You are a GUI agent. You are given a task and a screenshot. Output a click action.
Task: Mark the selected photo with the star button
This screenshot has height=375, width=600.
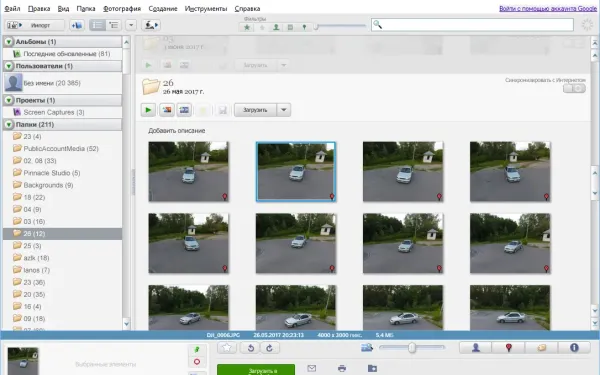(x=227, y=348)
